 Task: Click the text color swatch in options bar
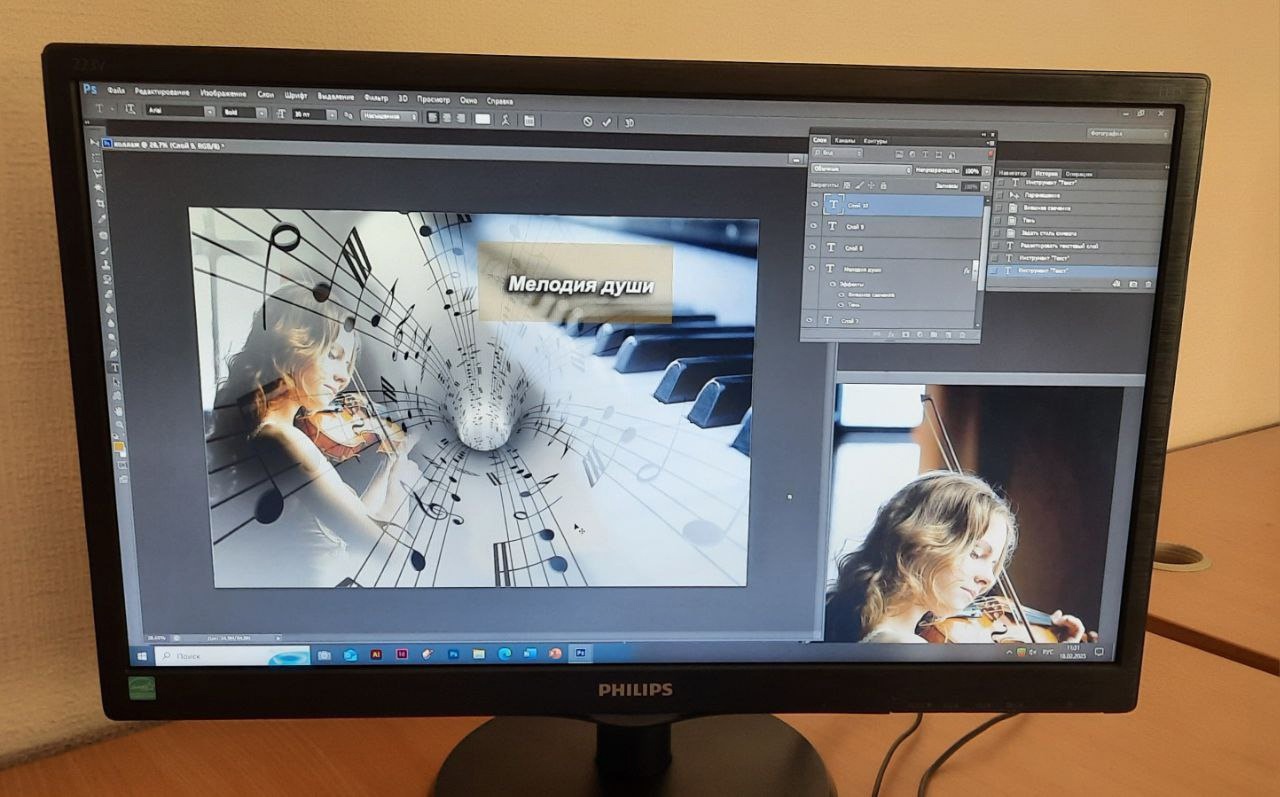pyautogui.click(x=482, y=119)
